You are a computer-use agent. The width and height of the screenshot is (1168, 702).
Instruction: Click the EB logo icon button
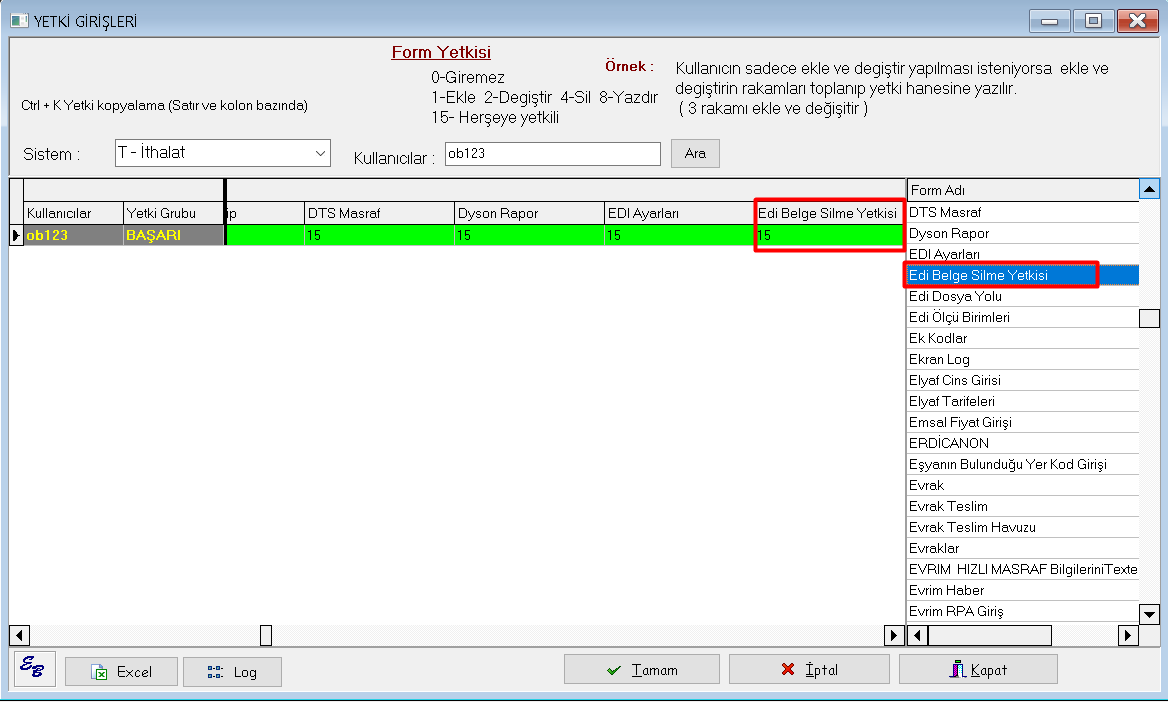pyautogui.click(x=35, y=669)
